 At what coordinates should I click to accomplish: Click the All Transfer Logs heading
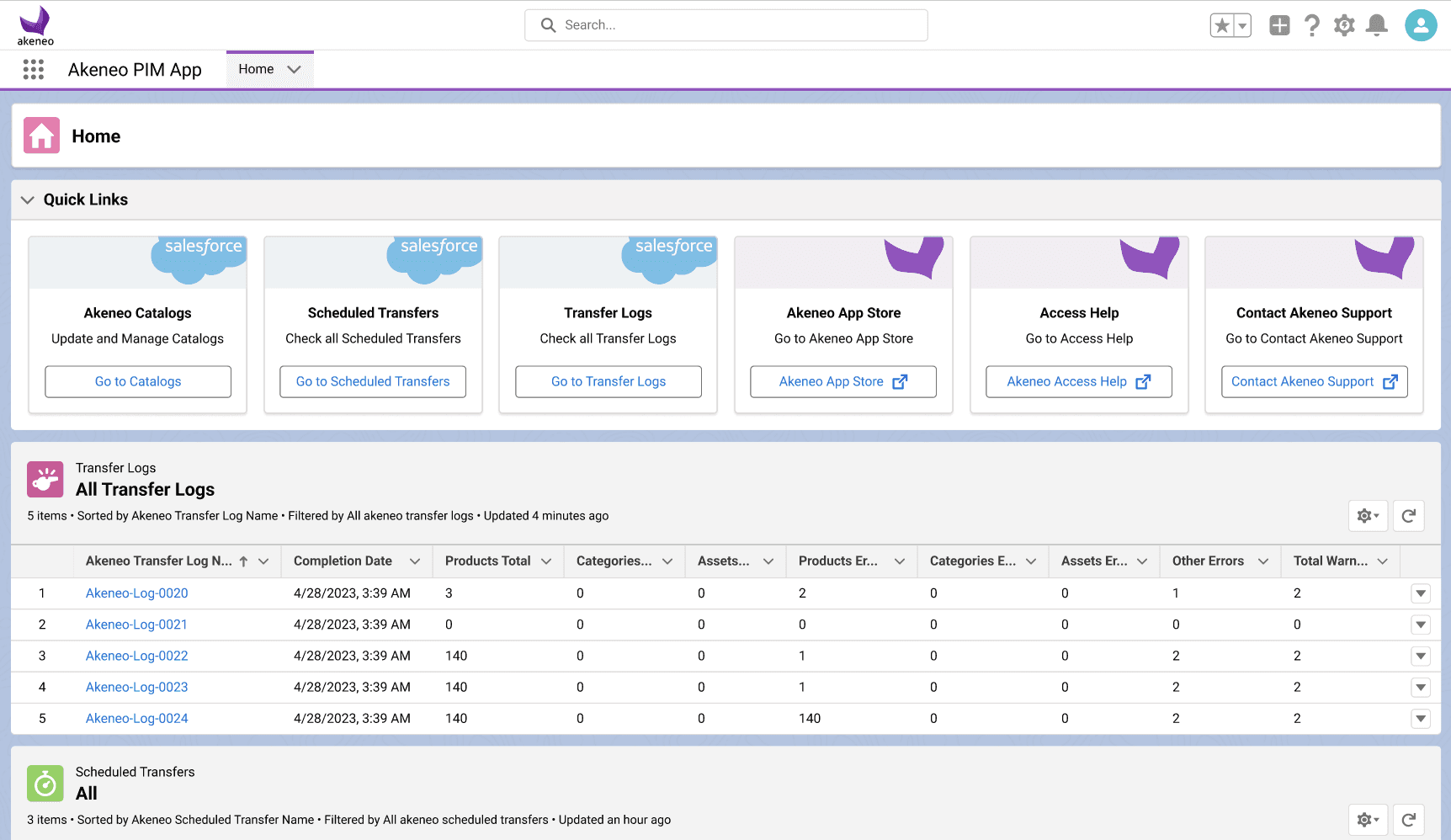[x=145, y=490]
